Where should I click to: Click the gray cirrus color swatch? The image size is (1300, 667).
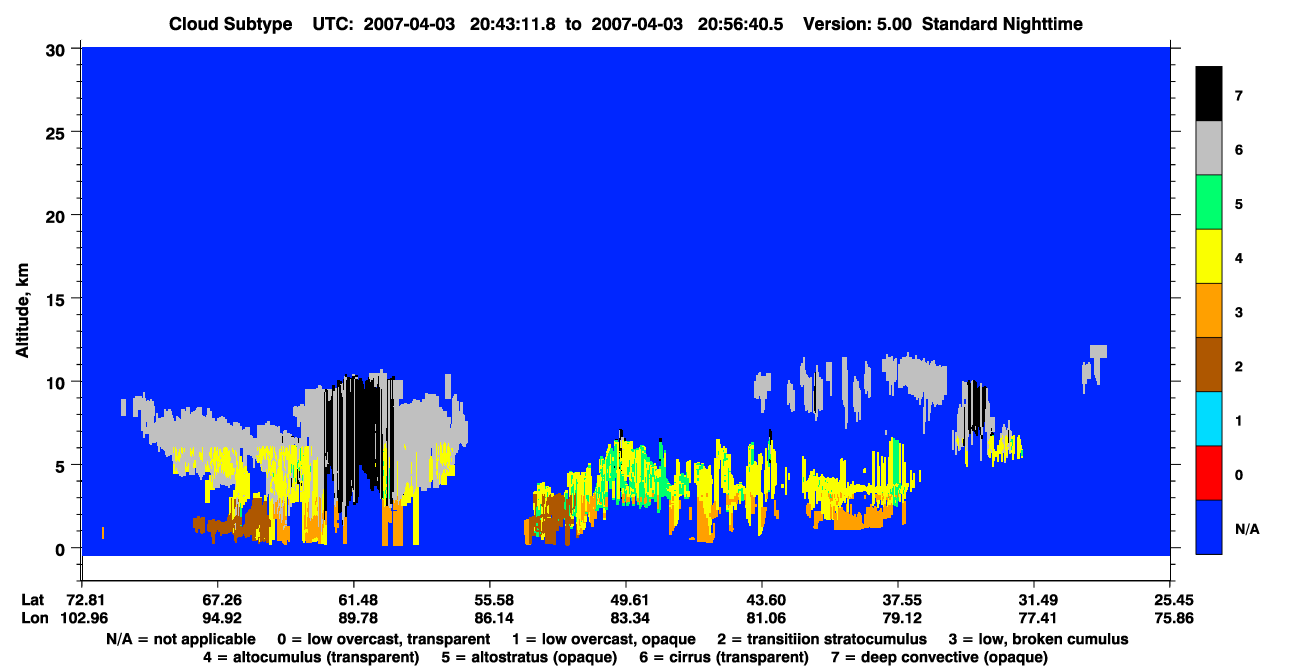click(1209, 149)
